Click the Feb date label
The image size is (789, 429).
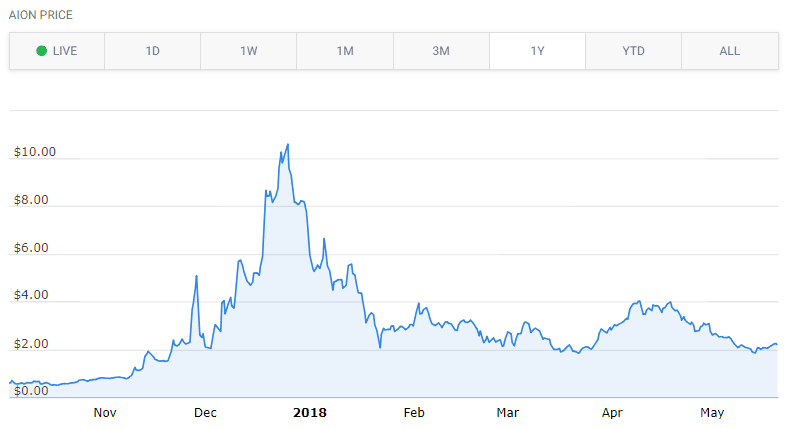point(414,413)
